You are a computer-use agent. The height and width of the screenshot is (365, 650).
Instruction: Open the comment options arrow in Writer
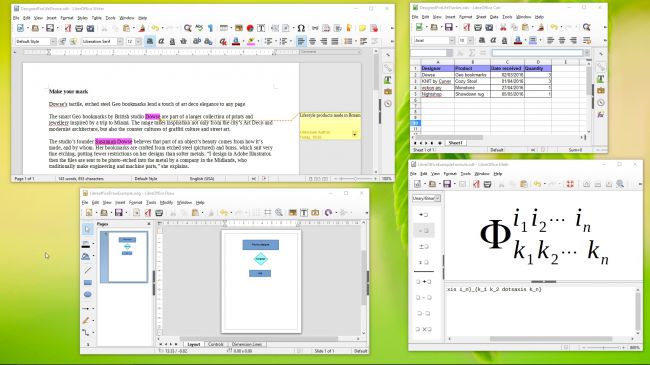tap(354, 134)
